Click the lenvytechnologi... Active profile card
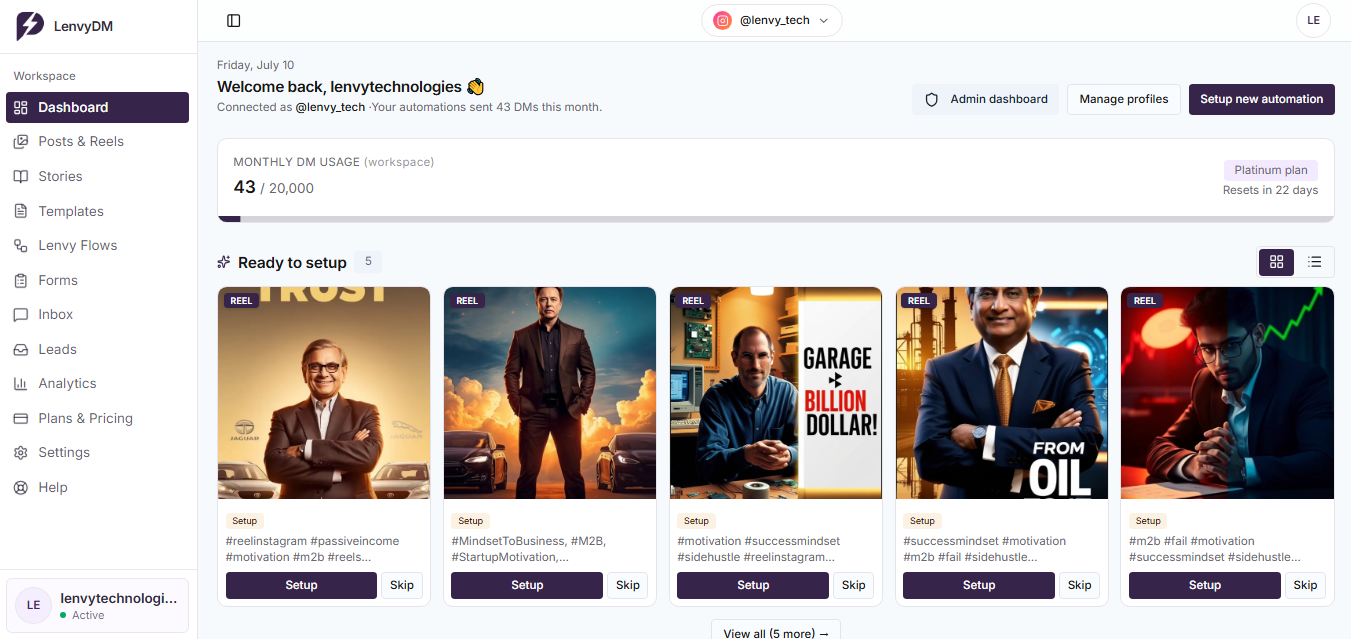 (97, 605)
